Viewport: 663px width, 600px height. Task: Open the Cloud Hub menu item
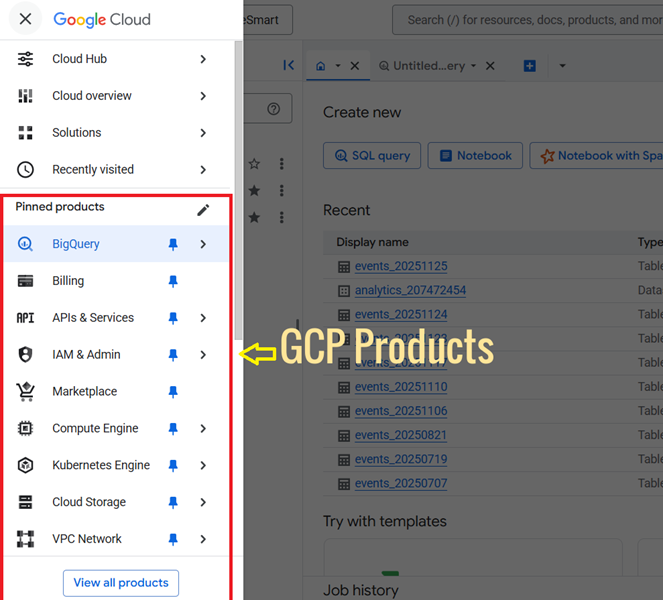pyautogui.click(x=115, y=59)
